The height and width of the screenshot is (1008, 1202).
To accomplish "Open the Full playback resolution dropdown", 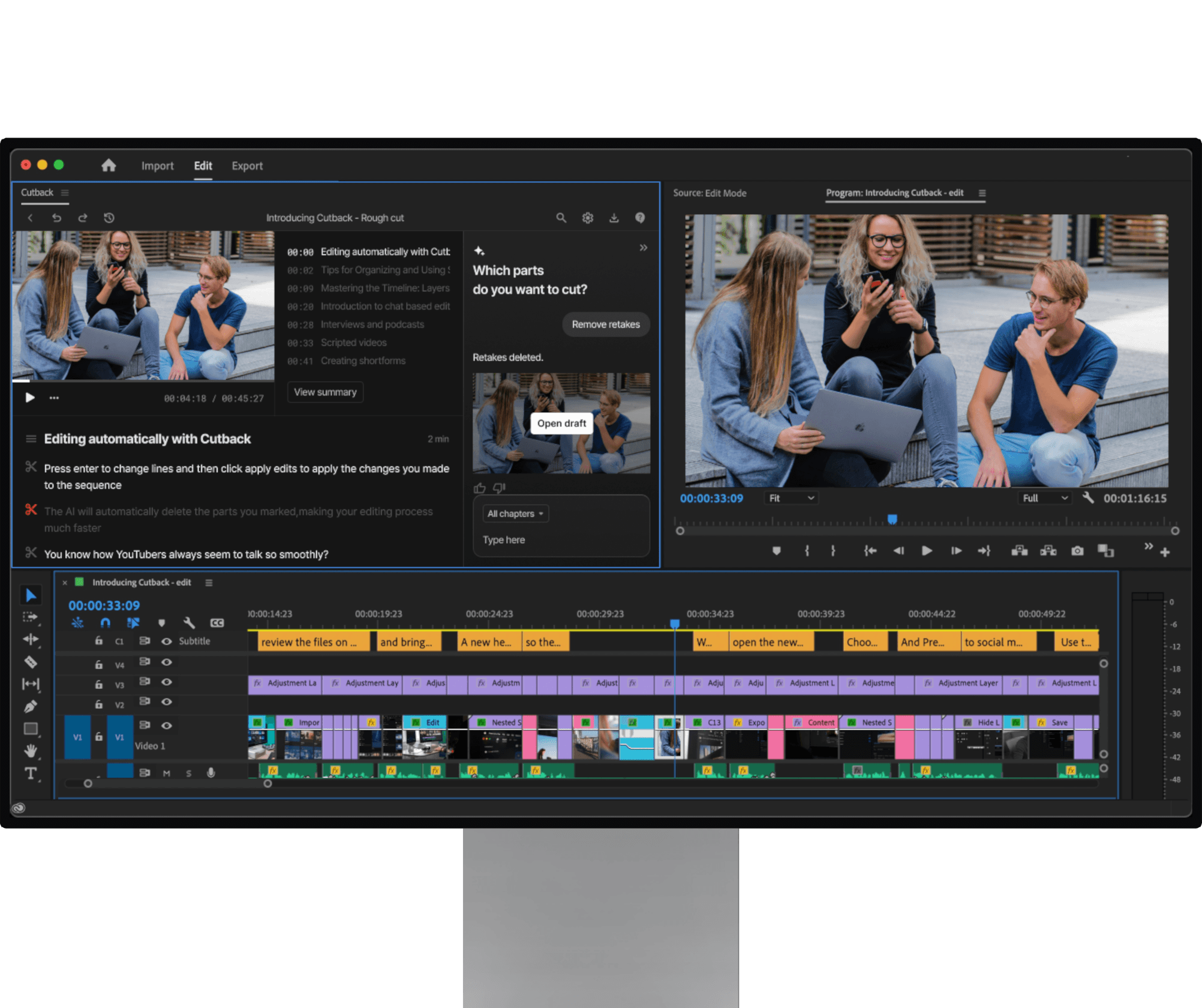I will click(1044, 498).
